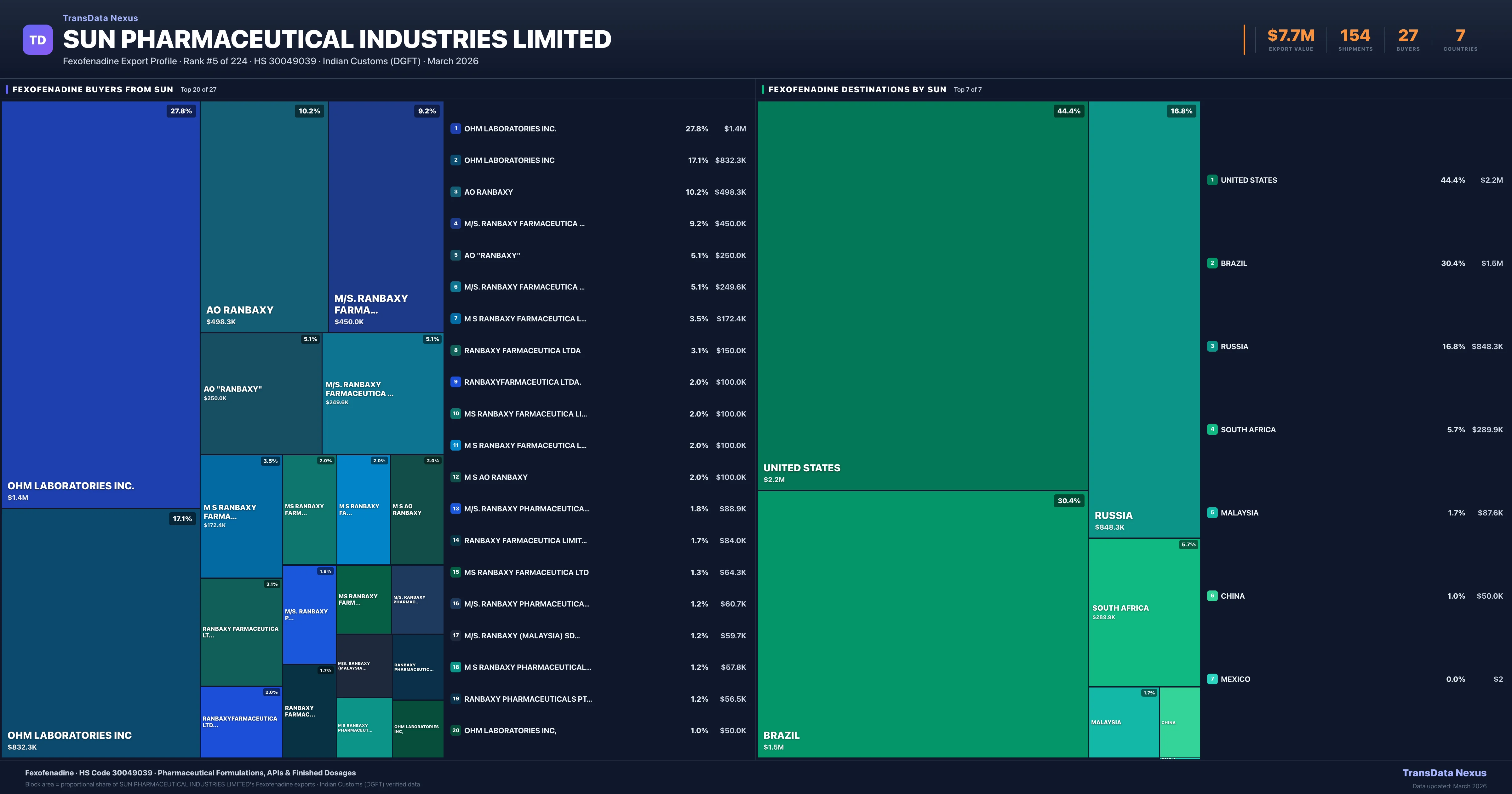Click badge 7 next to MEXICO

(x=1212, y=679)
